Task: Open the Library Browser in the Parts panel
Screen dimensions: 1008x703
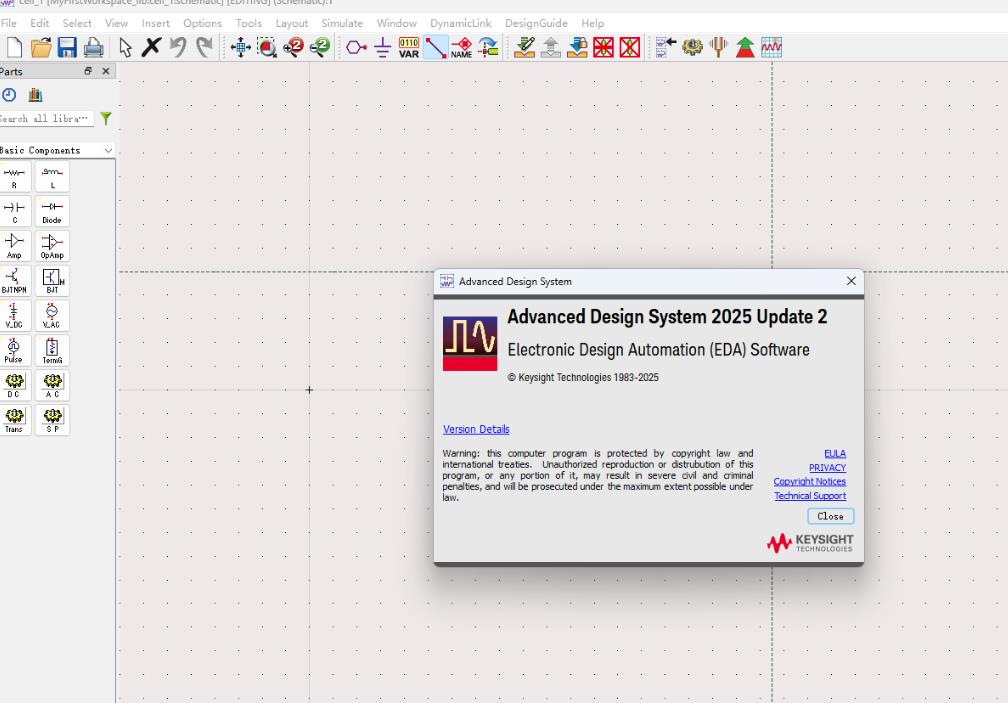Action: (35, 94)
